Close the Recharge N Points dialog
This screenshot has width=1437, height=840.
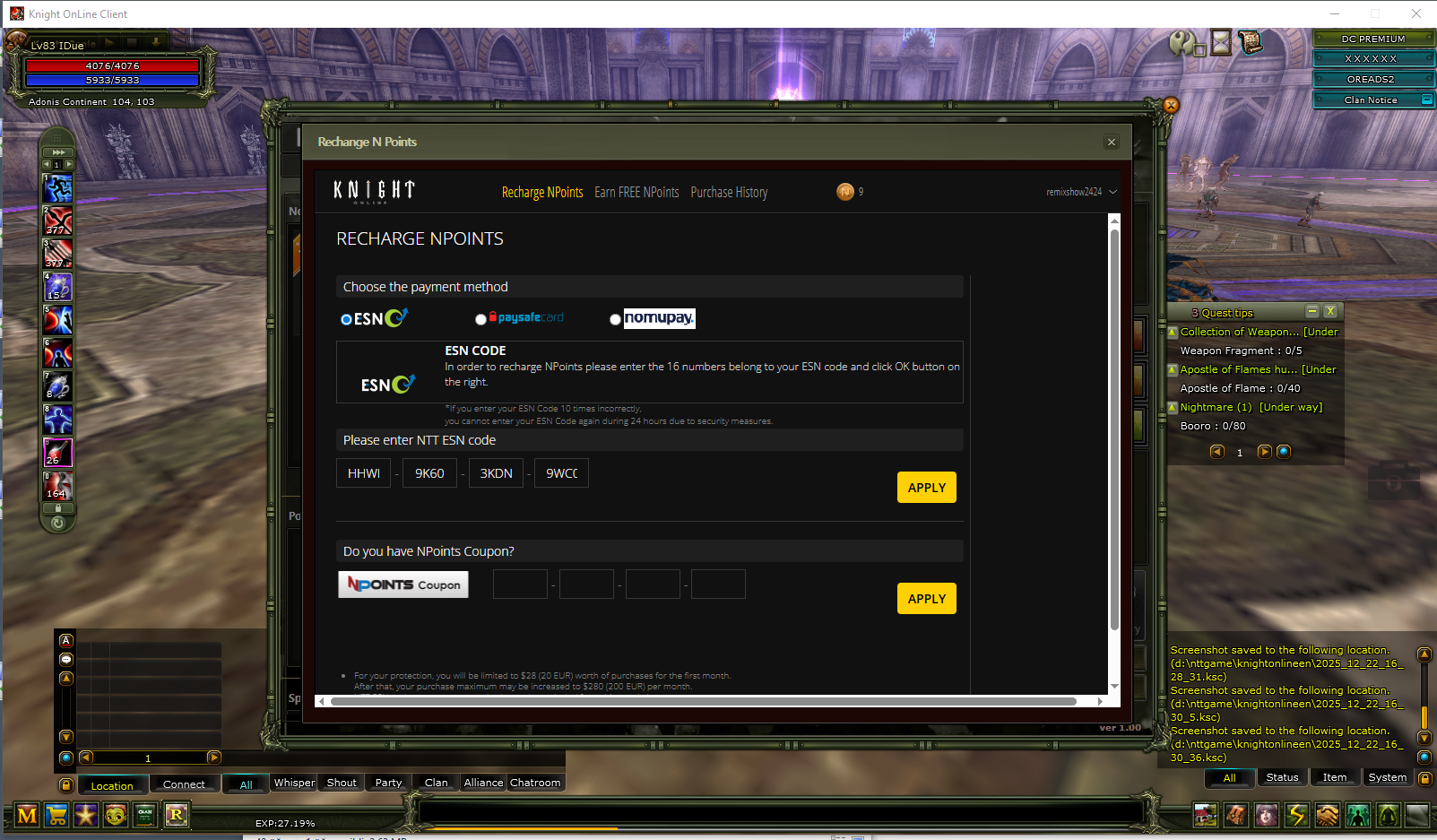tap(1112, 142)
